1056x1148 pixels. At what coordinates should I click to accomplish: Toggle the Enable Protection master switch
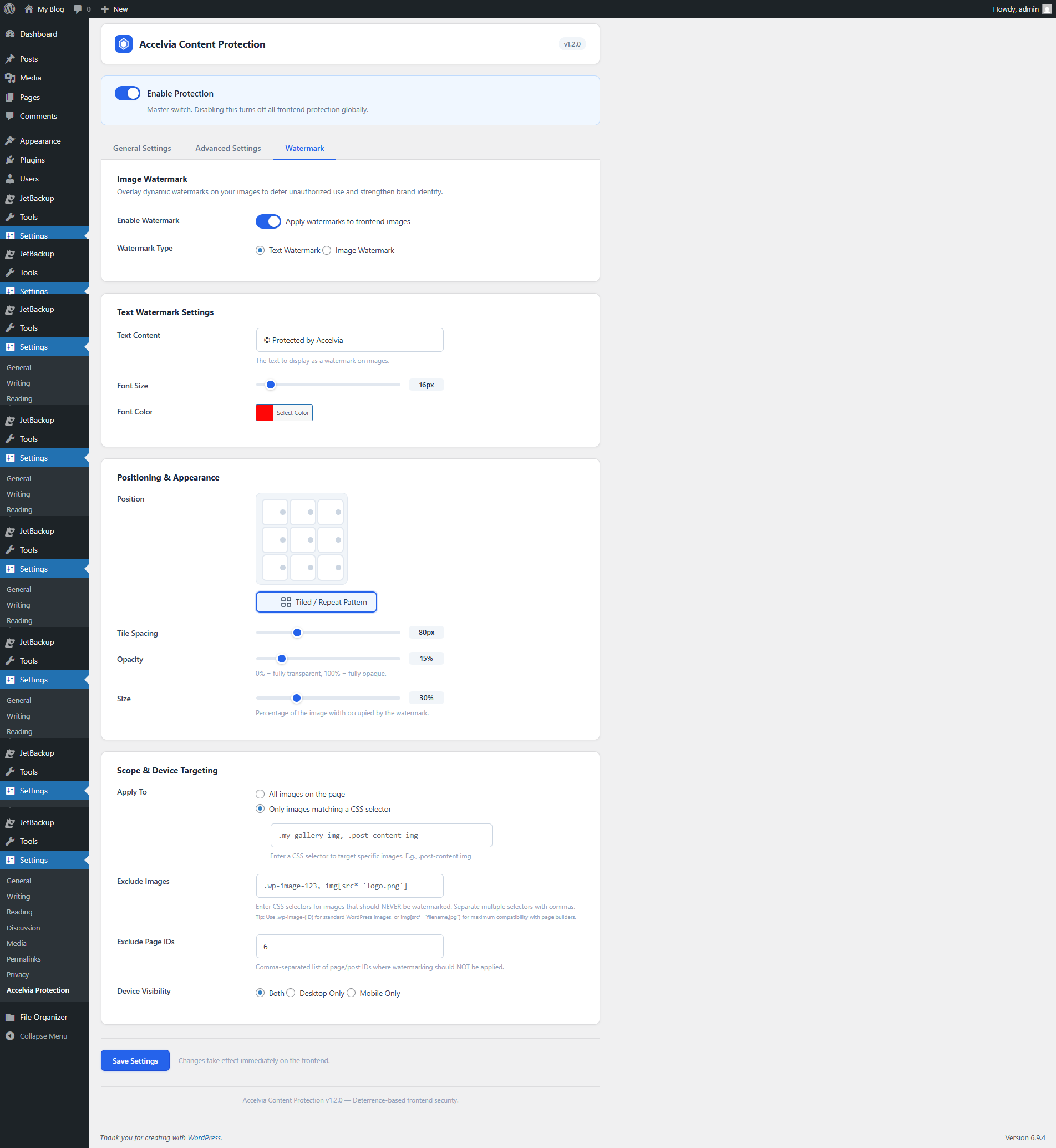(128, 93)
